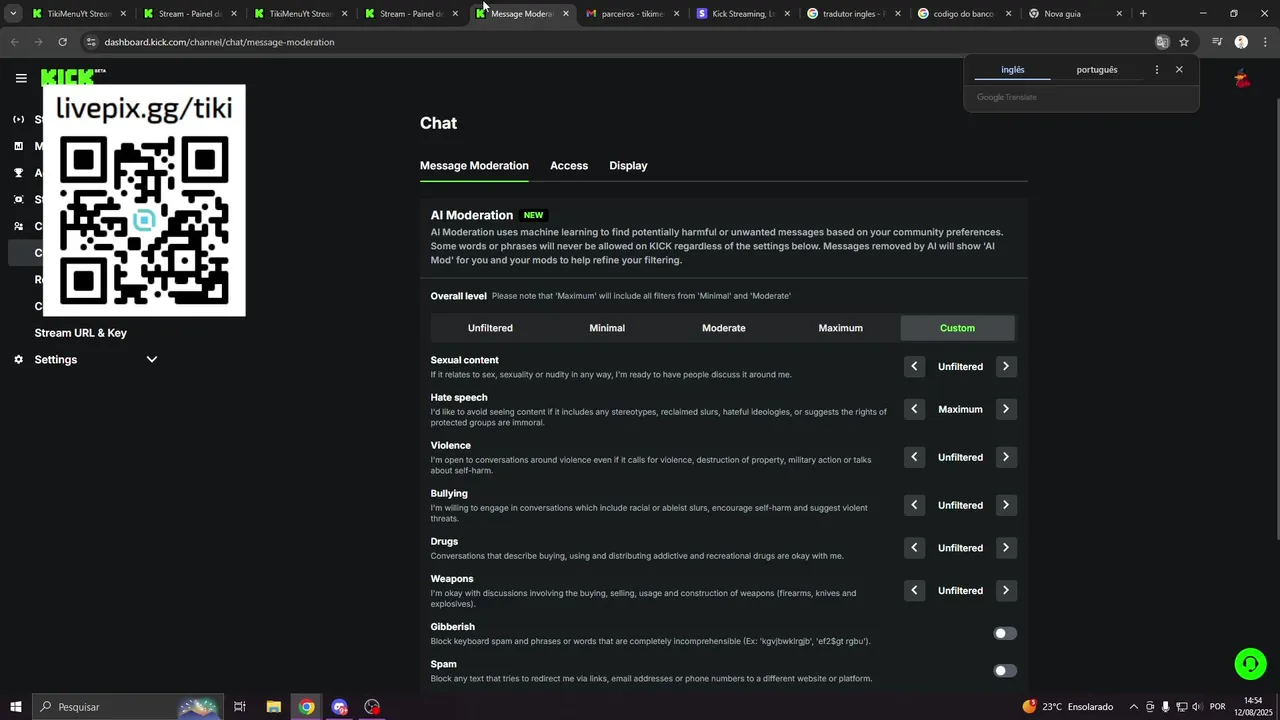Open the tab search dropdown arrow

click(13, 14)
